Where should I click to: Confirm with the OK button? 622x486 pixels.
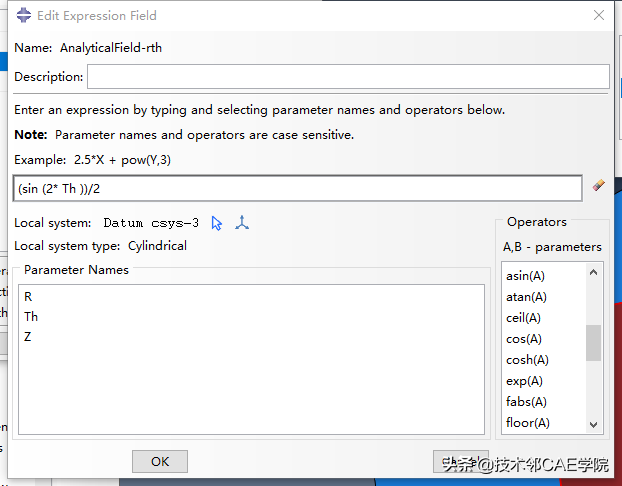(160, 461)
